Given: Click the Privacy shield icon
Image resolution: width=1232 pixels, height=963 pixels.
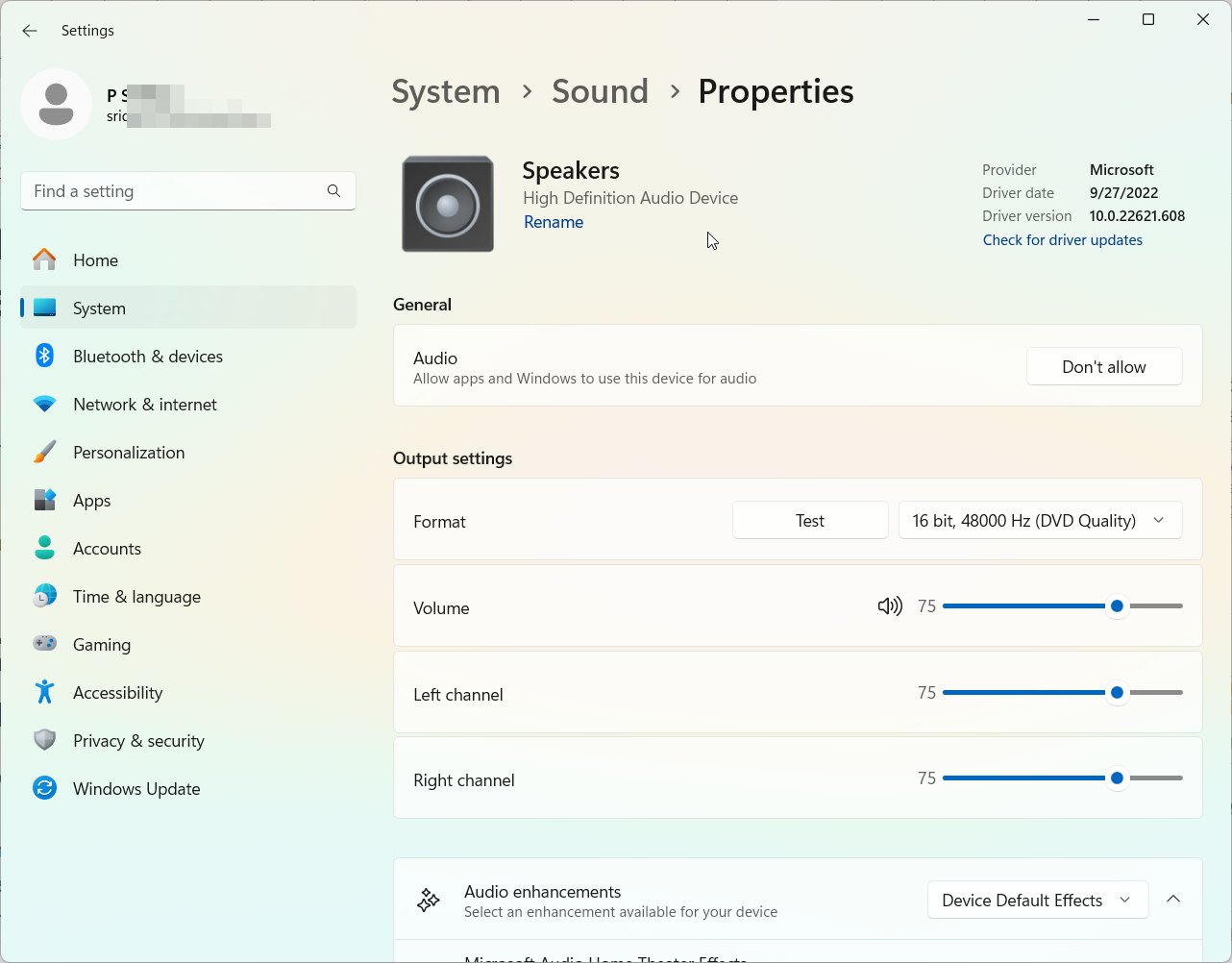Looking at the screenshot, I should click(44, 740).
